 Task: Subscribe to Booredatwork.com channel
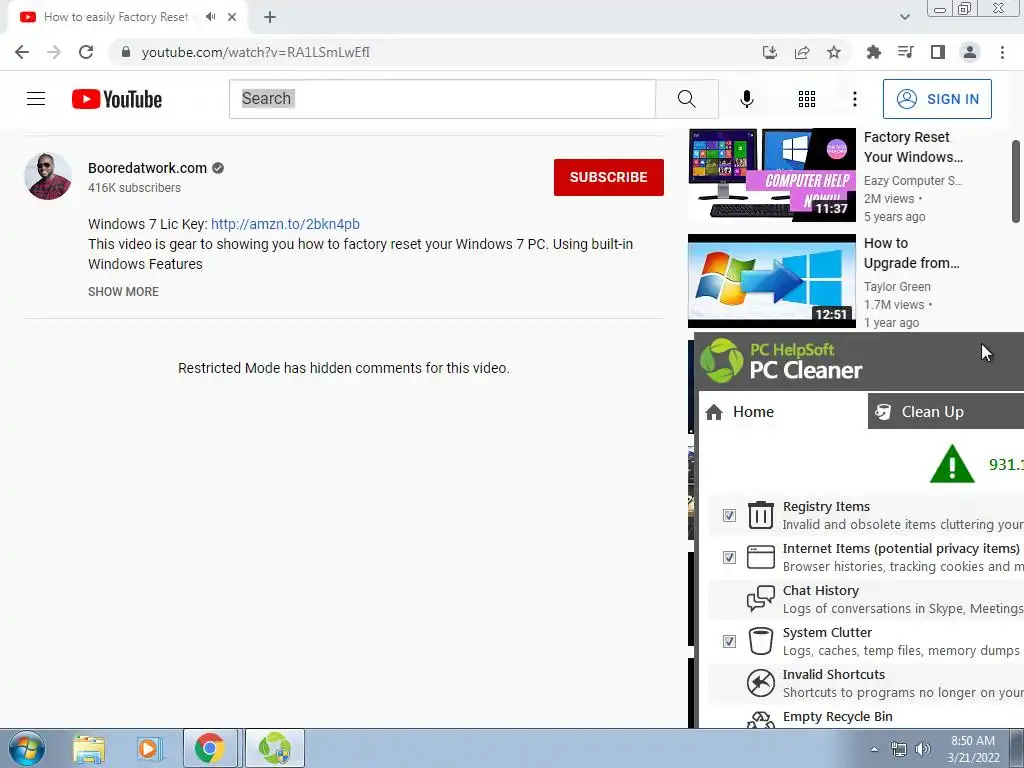tap(609, 177)
